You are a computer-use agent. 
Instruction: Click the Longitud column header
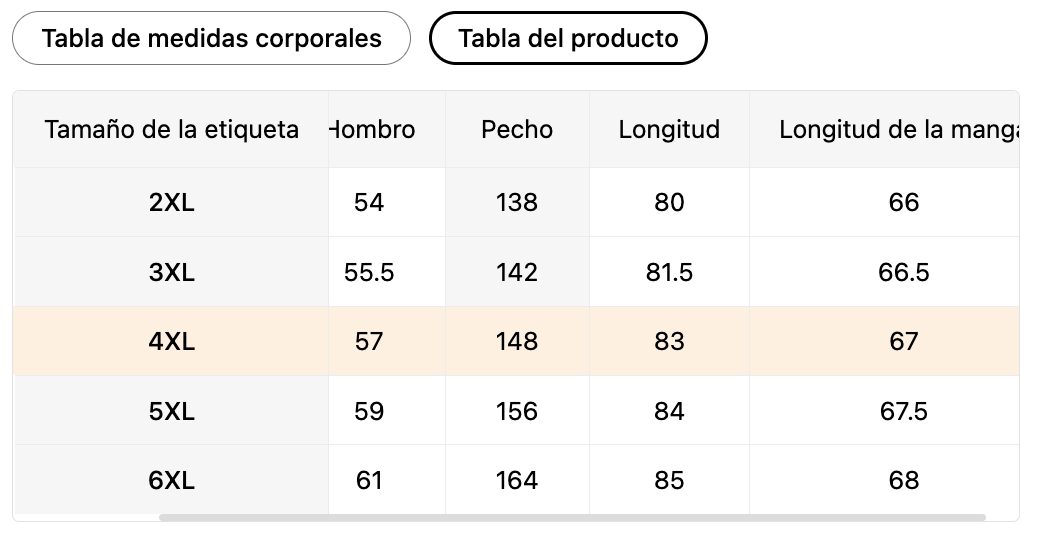pyautogui.click(x=669, y=129)
